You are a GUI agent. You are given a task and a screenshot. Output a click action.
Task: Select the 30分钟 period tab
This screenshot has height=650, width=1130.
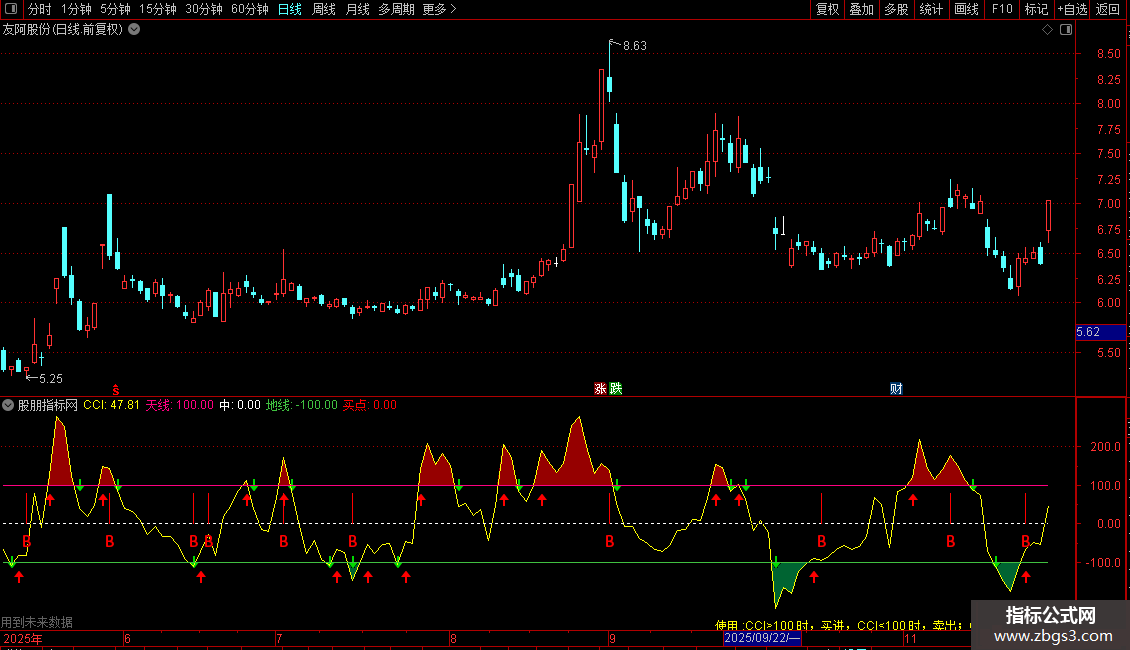(203, 9)
